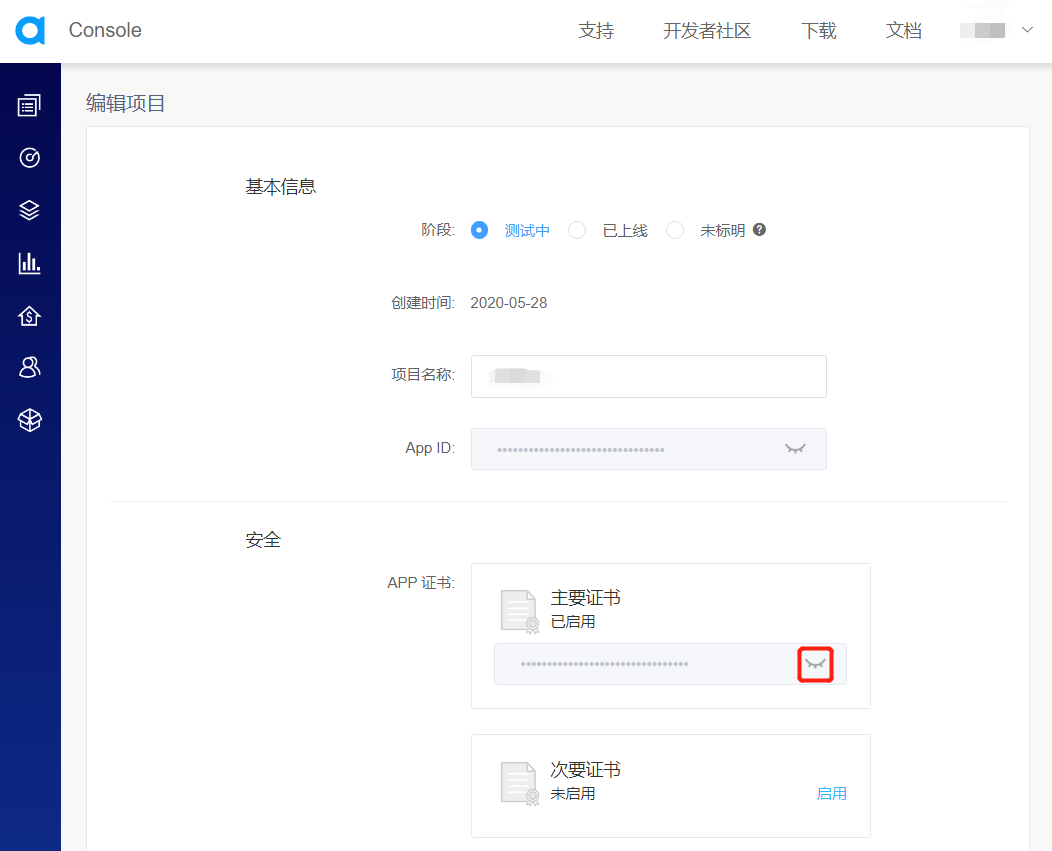Viewport: 1052px width, 851px height.
Task: Select the 未标明 stage radio button
Action: (x=675, y=230)
